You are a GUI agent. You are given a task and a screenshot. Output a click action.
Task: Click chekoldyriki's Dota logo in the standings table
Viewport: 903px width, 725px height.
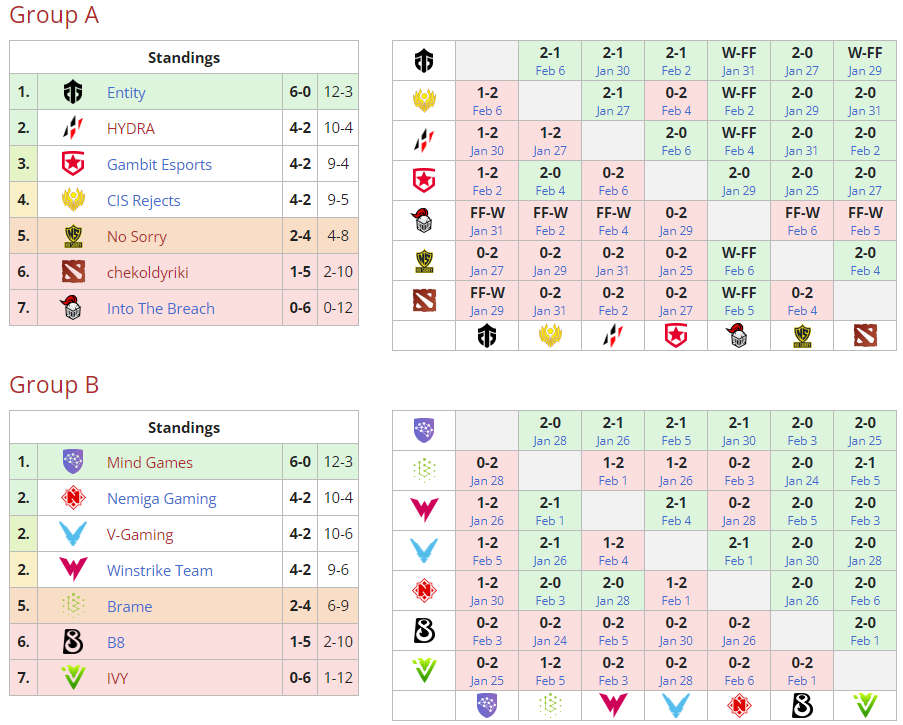pos(73,273)
